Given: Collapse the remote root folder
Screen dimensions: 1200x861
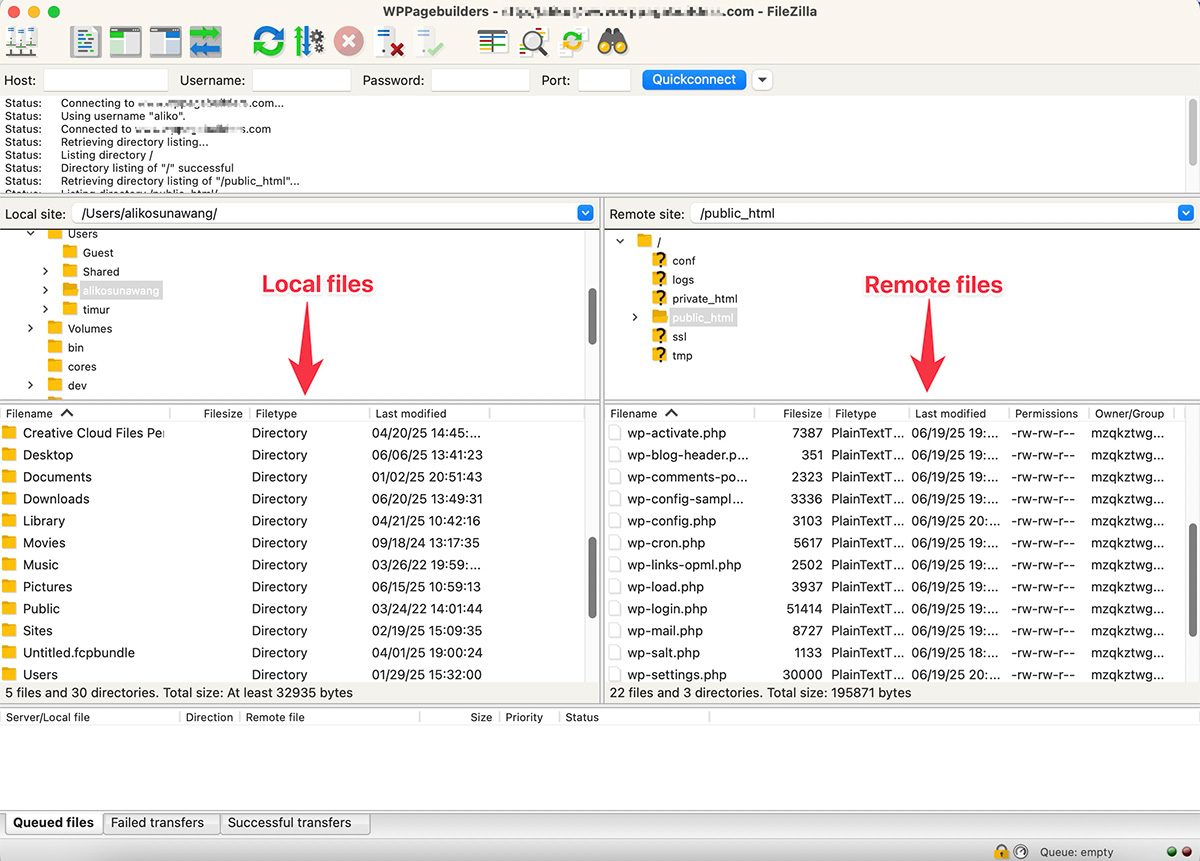Looking at the screenshot, I should pyautogui.click(x=620, y=241).
